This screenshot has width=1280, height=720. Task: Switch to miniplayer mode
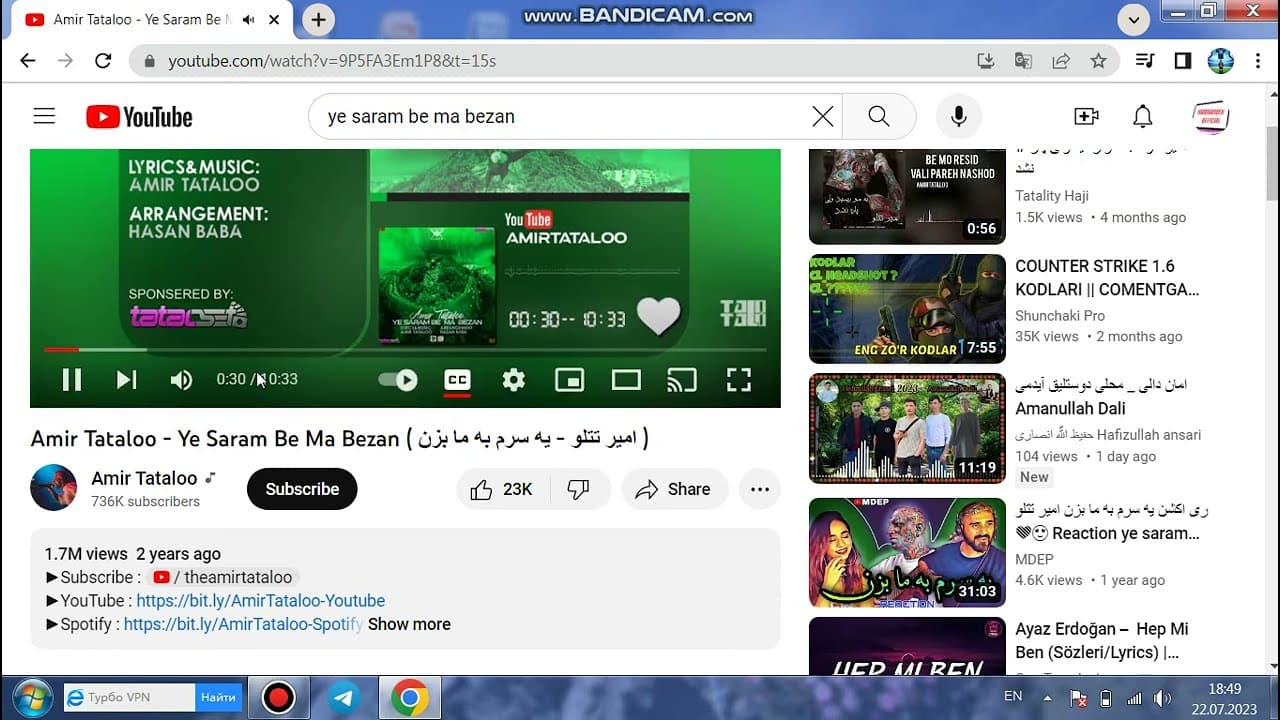tap(569, 379)
